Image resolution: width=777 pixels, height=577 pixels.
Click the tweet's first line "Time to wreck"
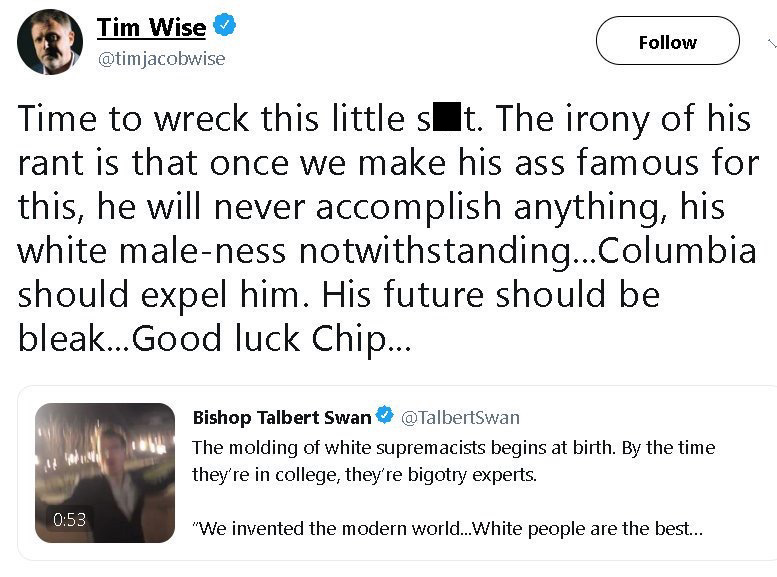(134, 119)
